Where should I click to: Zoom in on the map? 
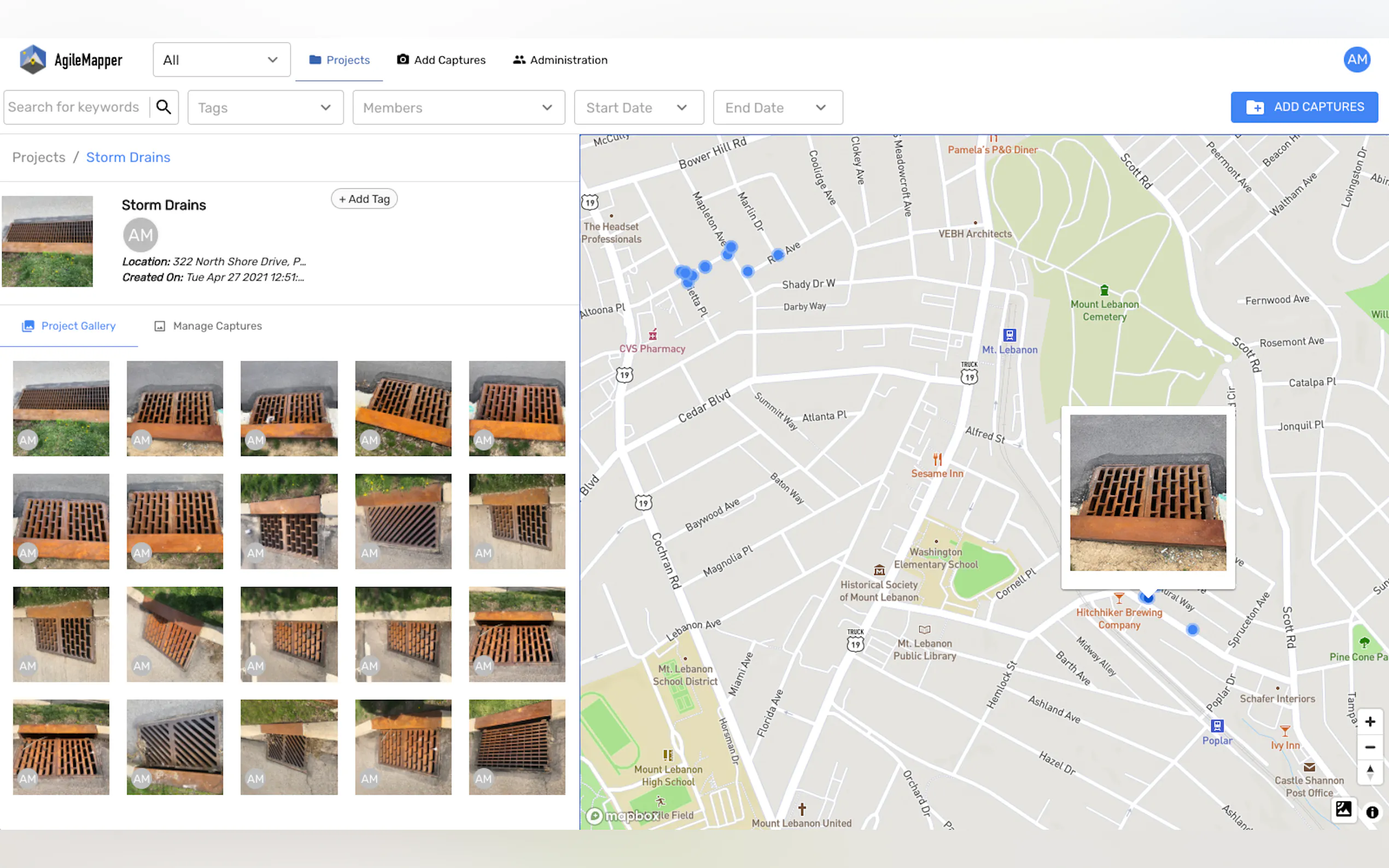(x=1369, y=722)
